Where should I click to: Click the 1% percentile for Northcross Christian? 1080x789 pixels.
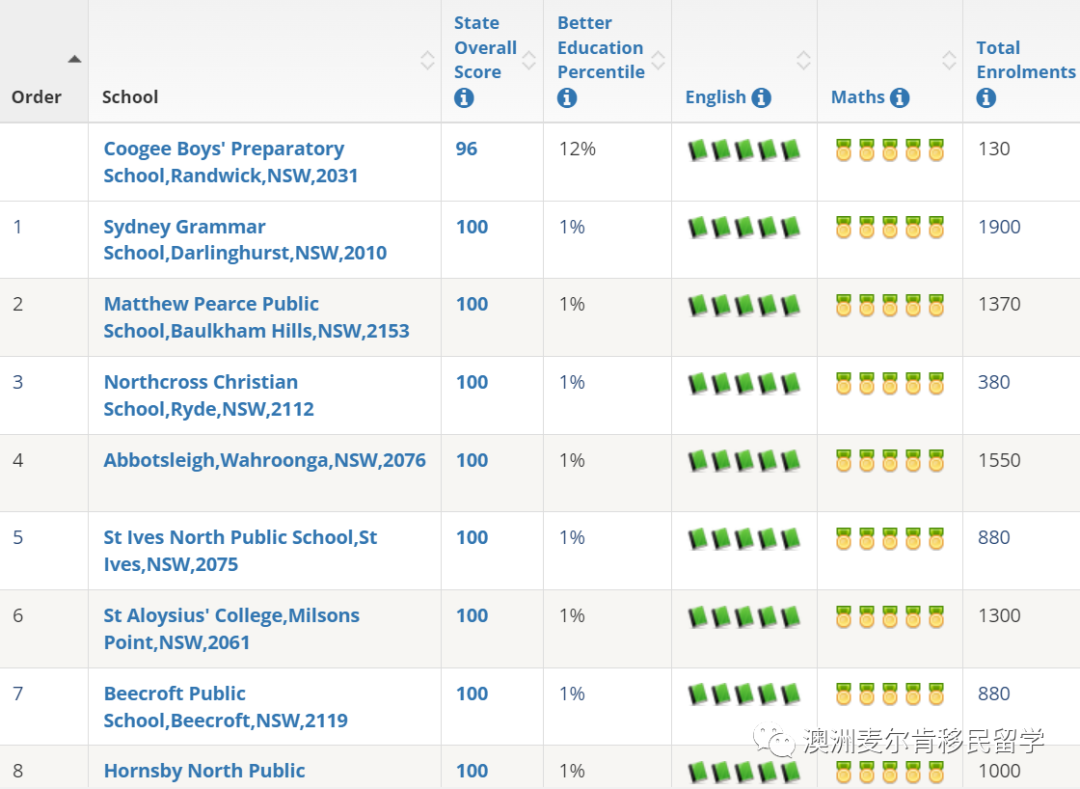(572, 383)
